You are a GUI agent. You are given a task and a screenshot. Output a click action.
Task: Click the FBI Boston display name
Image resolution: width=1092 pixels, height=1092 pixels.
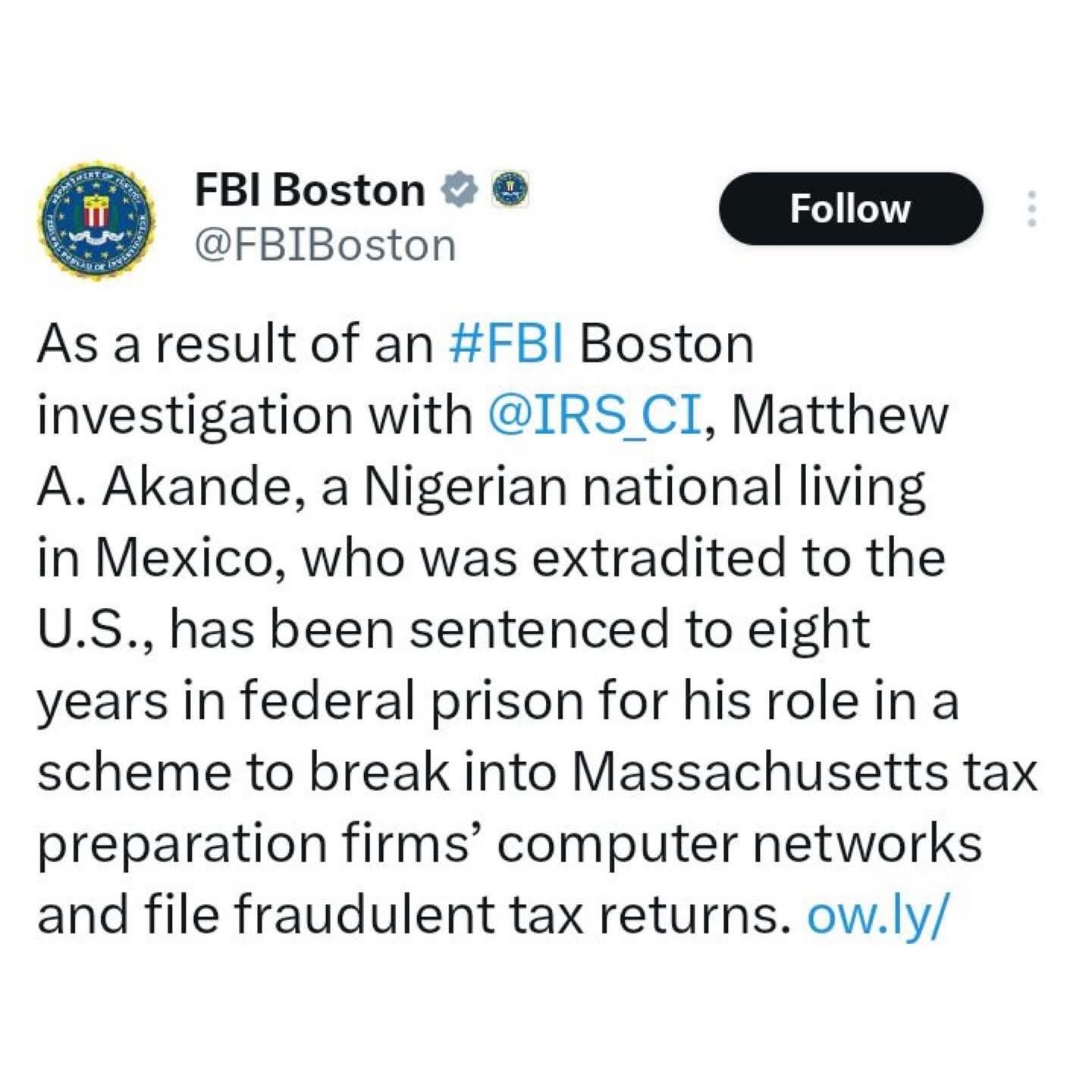point(309,190)
